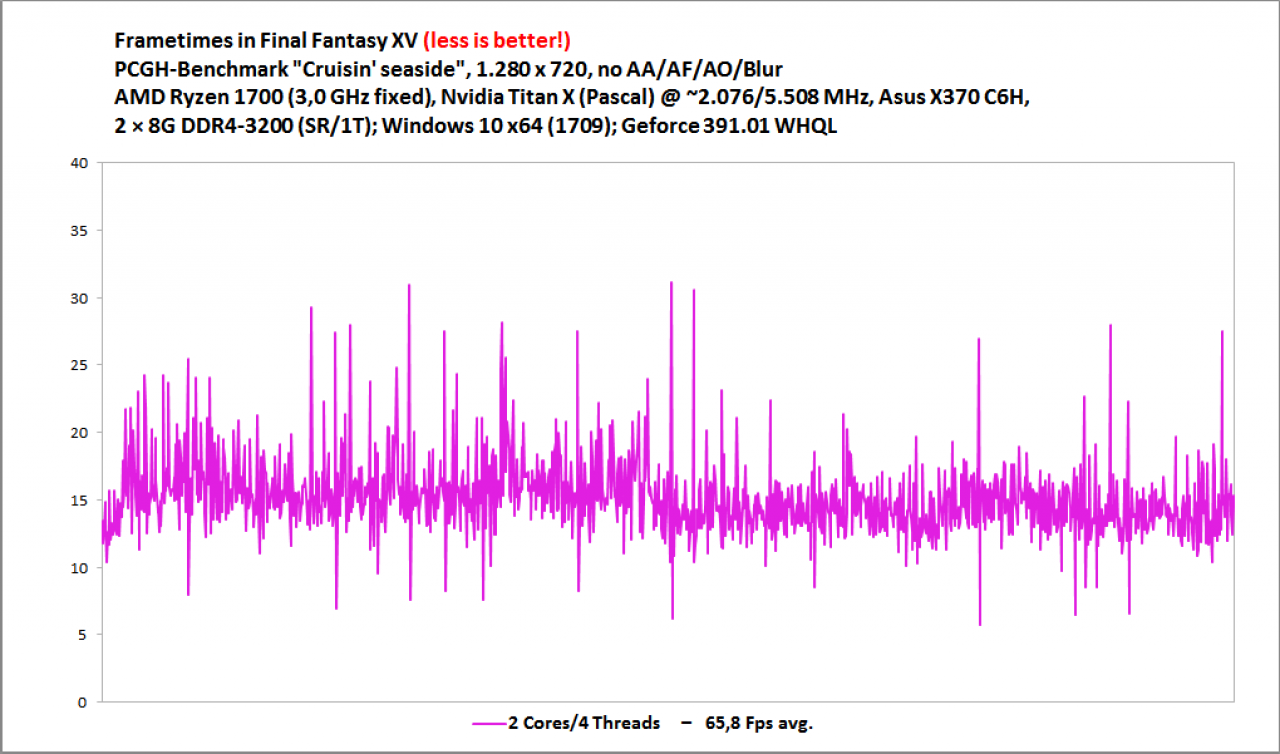Click the "2 × 8G DDR4-3200" memory line
The width and height of the screenshot is (1280, 754).
click(x=474, y=126)
